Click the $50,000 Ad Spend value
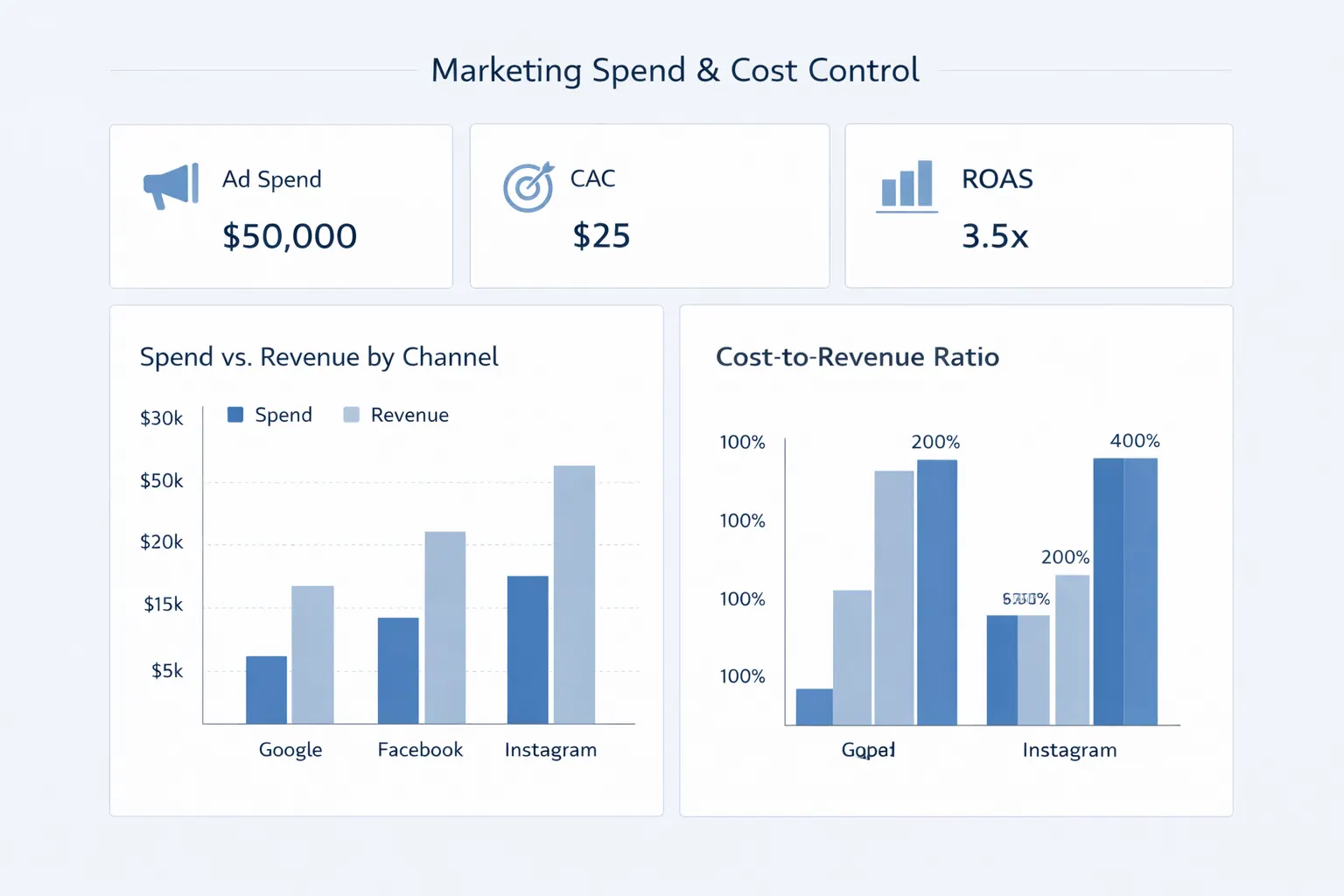Image resolution: width=1344 pixels, height=896 pixels. 290,235
